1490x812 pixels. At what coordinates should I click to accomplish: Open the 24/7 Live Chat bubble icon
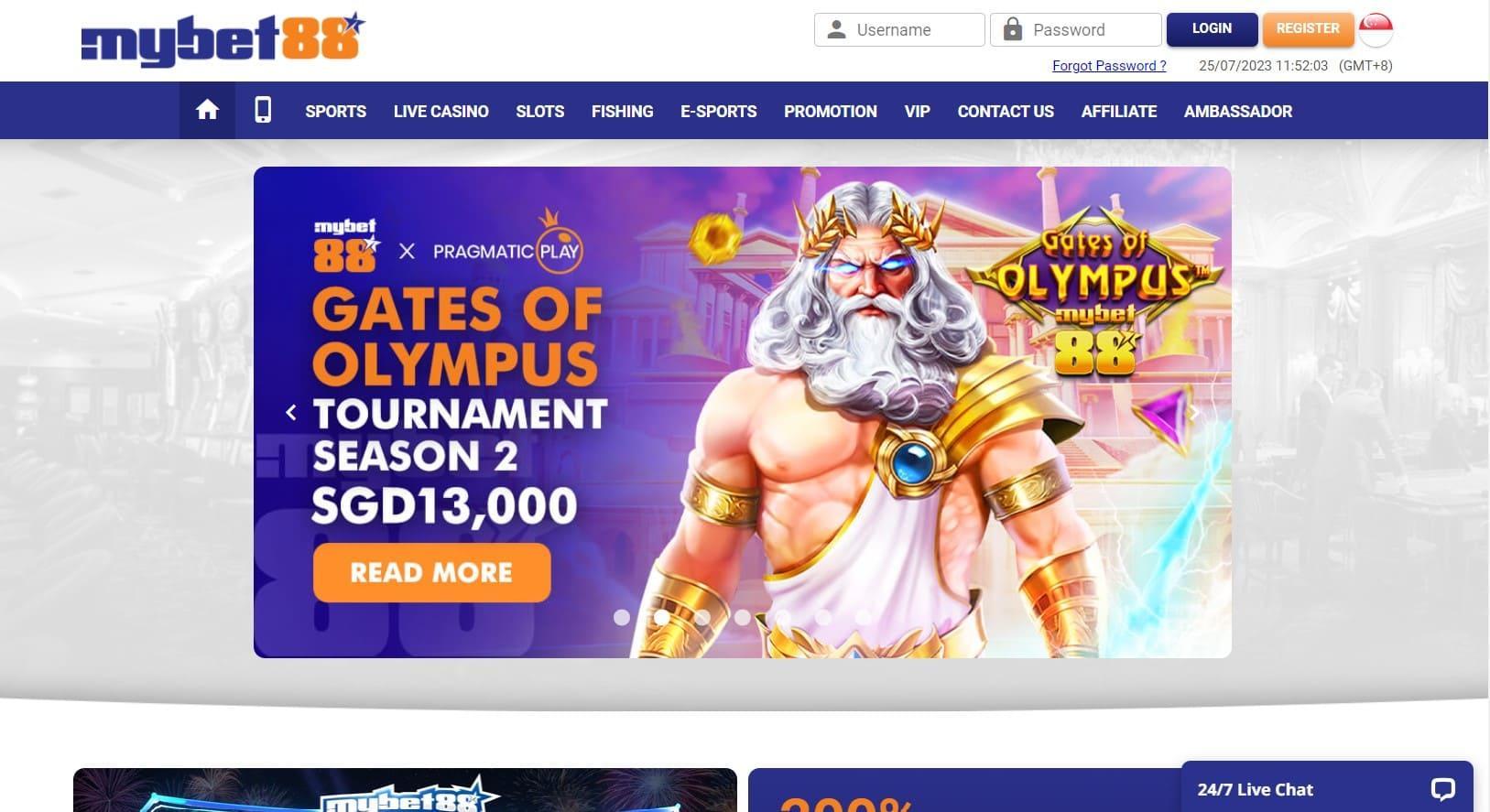click(x=1442, y=789)
